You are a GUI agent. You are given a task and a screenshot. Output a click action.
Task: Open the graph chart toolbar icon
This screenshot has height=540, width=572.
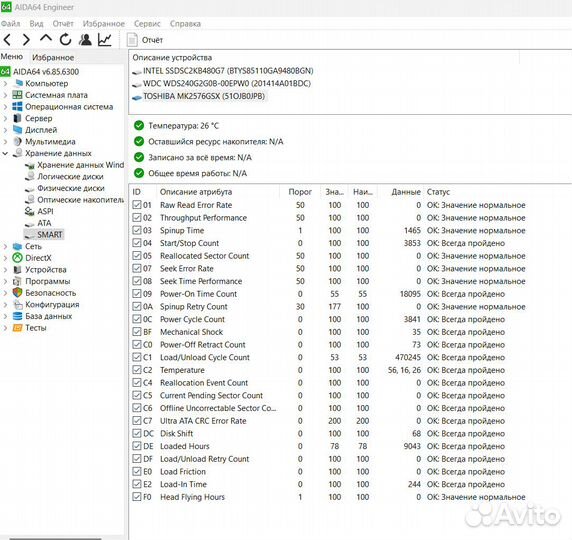pyautogui.click(x=105, y=39)
